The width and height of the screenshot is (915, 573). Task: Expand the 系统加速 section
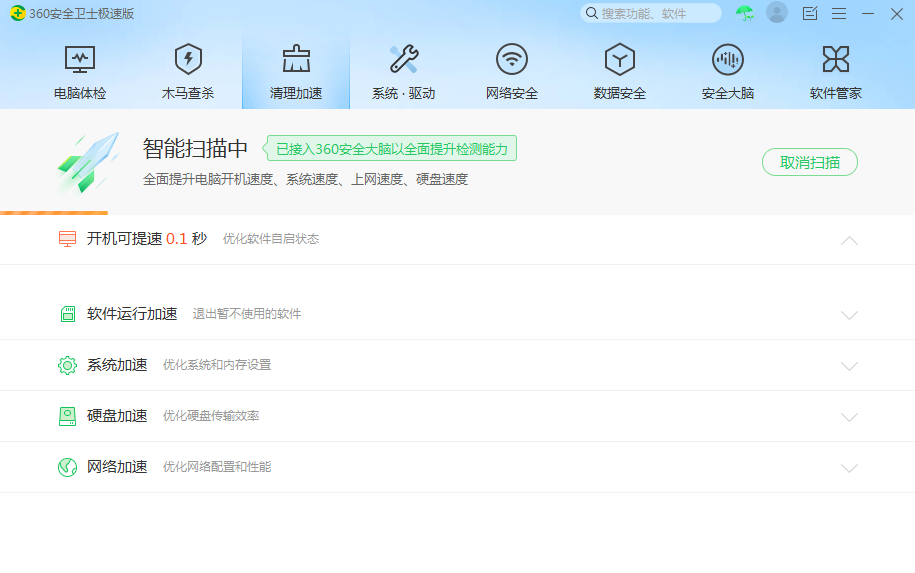tap(849, 366)
